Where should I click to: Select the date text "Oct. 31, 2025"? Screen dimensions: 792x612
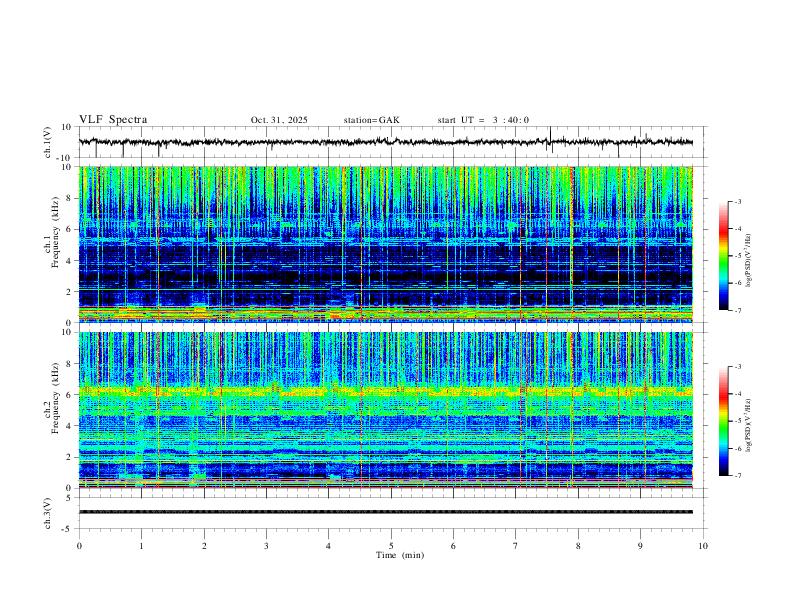279,120
